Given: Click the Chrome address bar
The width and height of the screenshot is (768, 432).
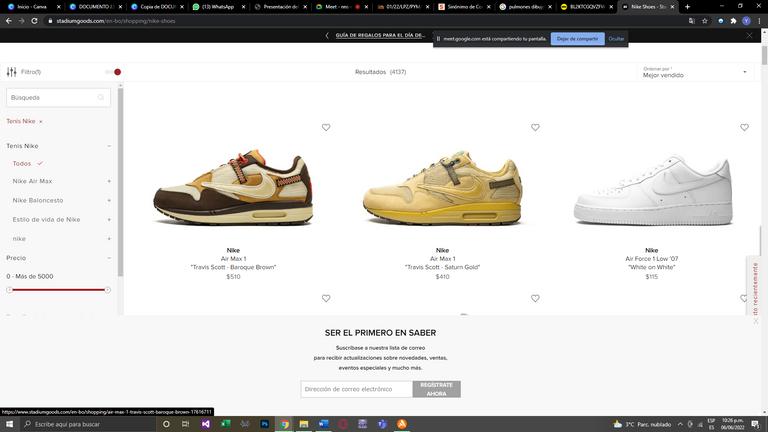Looking at the screenshot, I should coord(367,21).
